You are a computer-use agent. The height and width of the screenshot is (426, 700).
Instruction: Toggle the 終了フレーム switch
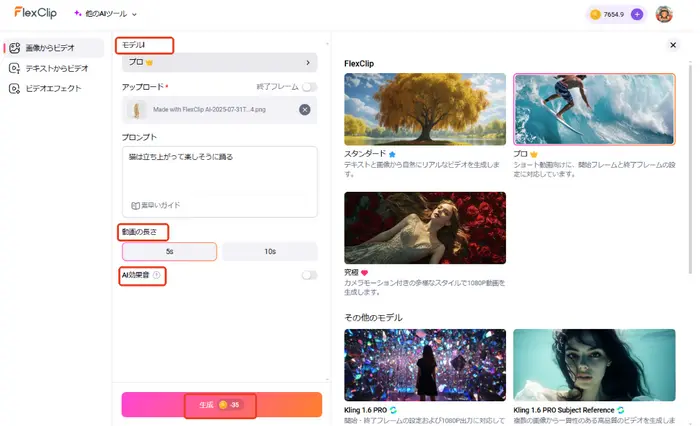pos(309,87)
